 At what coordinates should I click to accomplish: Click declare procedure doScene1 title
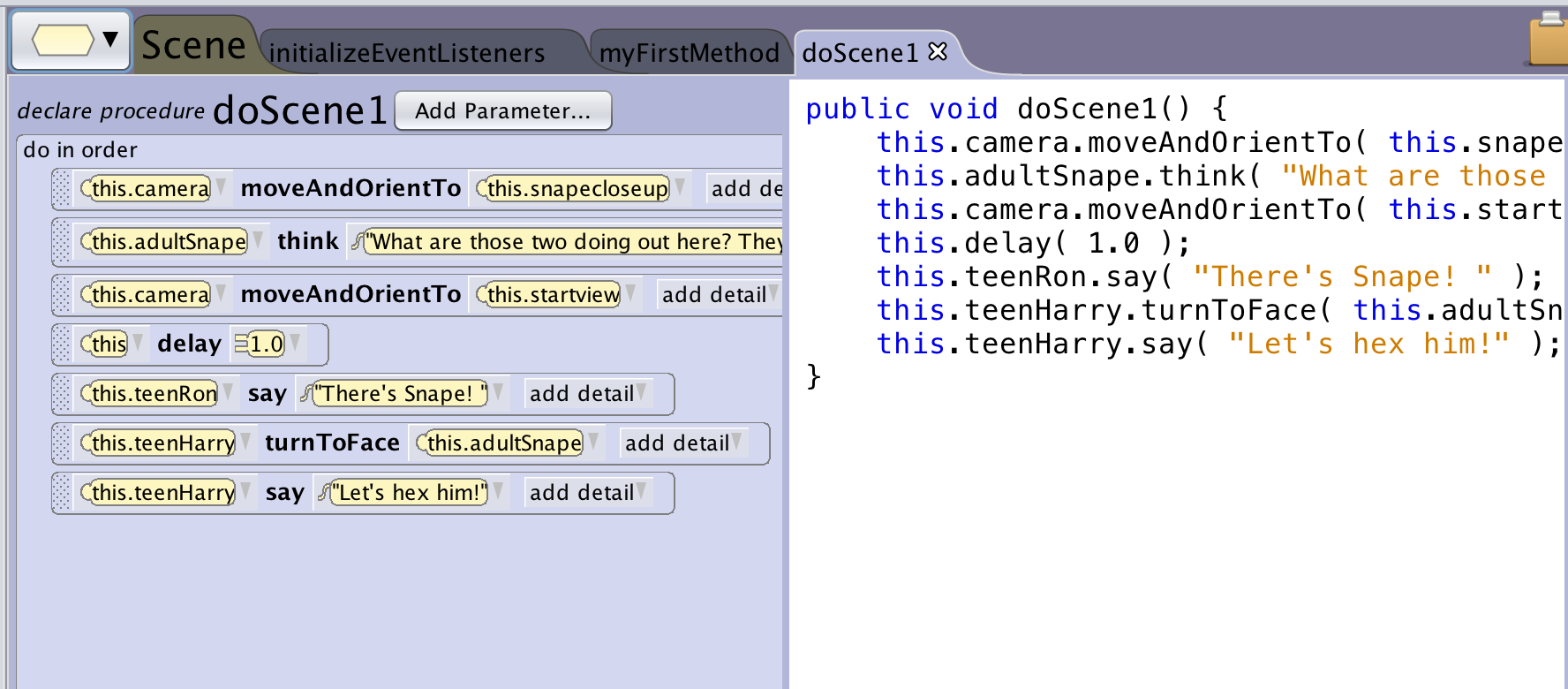tap(202, 110)
